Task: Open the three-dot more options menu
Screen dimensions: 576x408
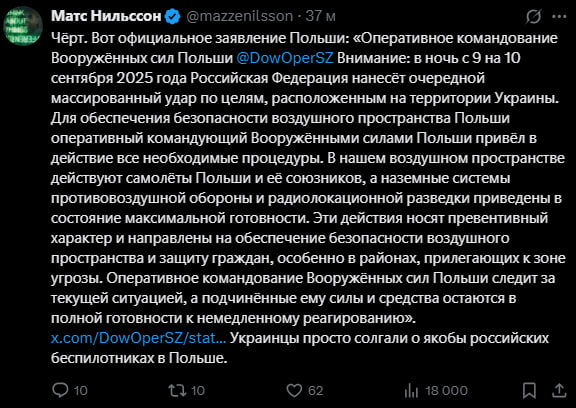Action: coord(559,17)
